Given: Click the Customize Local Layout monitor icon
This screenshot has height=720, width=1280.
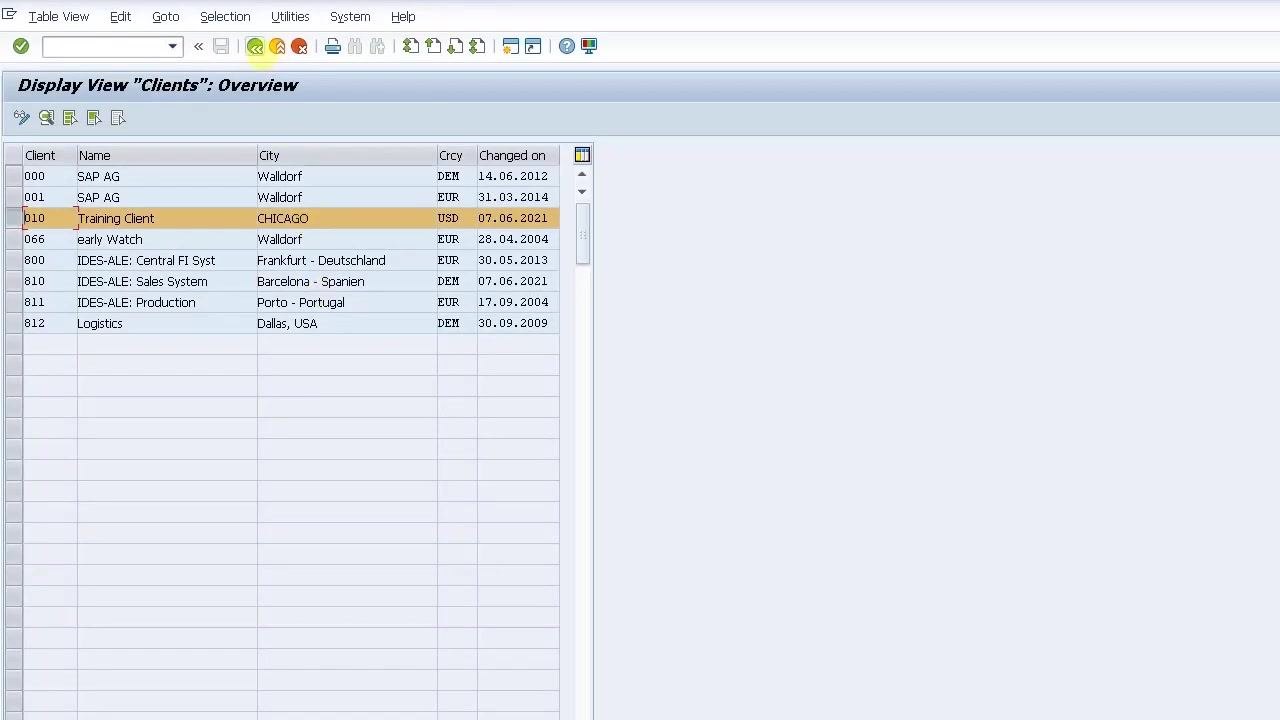Looking at the screenshot, I should [x=589, y=46].
